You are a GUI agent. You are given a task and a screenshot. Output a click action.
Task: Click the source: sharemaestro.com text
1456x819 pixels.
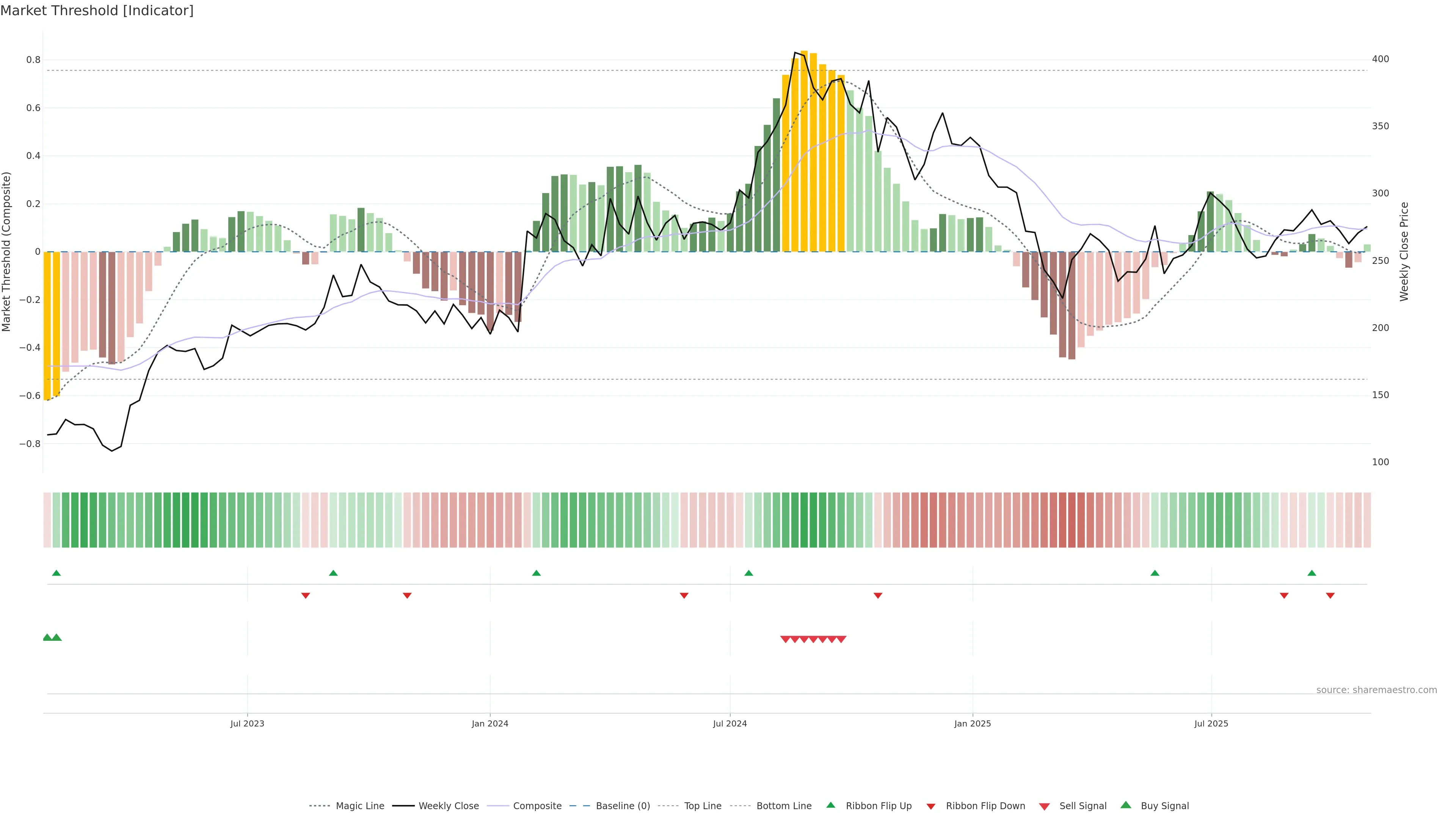(x=1376, y=690)
